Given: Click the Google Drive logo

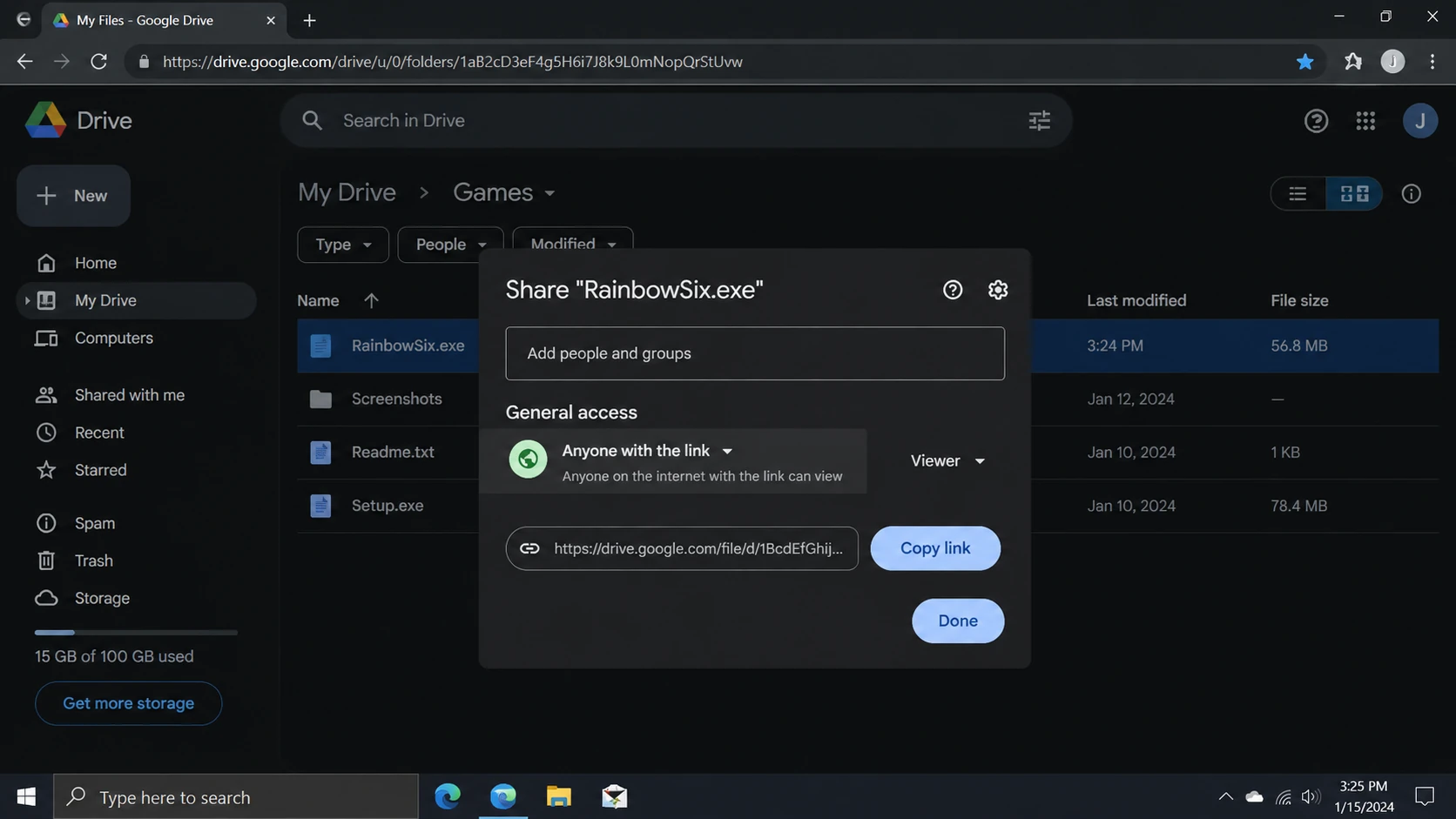Looking at the screenshot, I should (46, 120).
